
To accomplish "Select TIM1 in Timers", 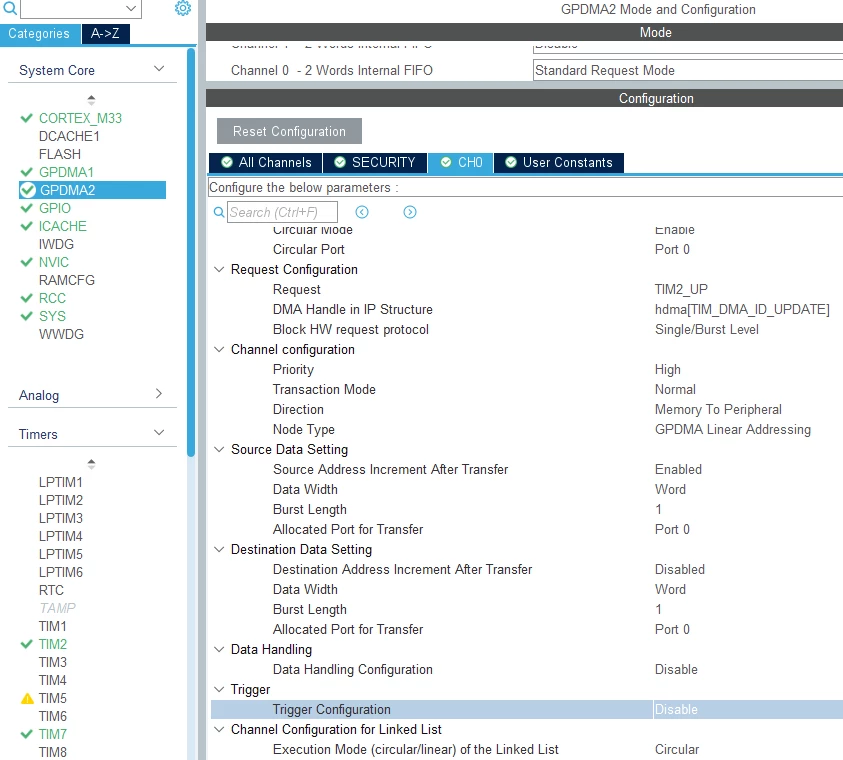I will point(53,626).
